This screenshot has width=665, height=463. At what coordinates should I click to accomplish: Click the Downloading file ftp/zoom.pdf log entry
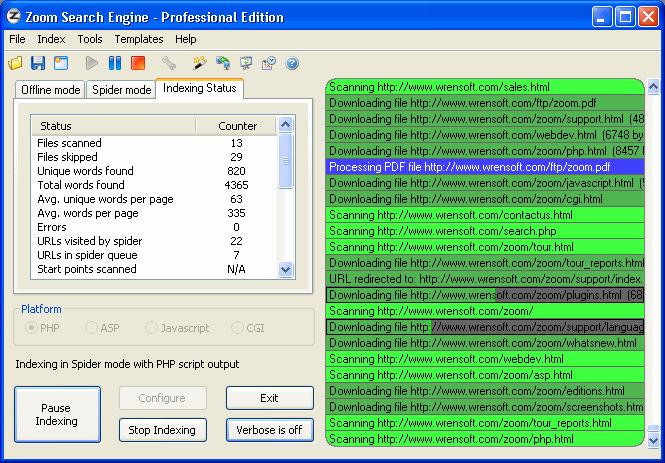tap(485, 103)
